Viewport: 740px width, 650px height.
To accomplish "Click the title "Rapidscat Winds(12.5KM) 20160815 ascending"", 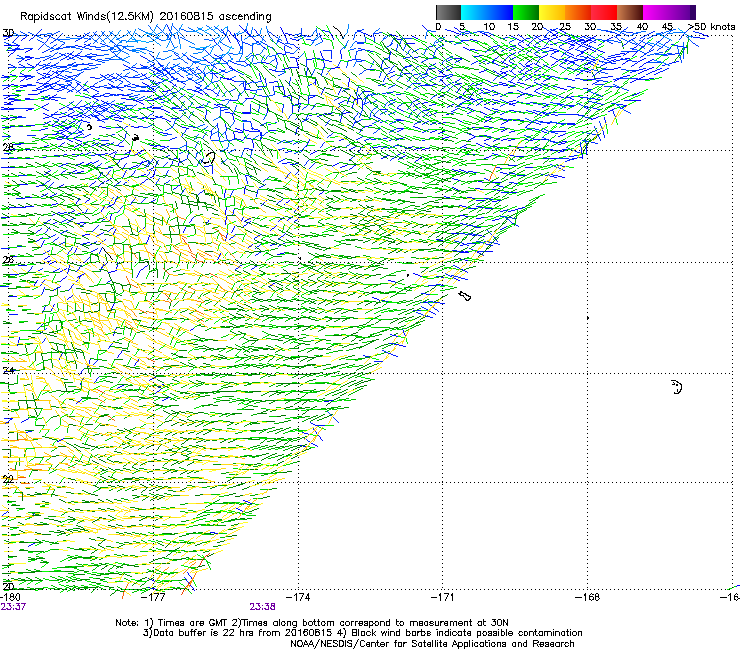I will 146,17.
